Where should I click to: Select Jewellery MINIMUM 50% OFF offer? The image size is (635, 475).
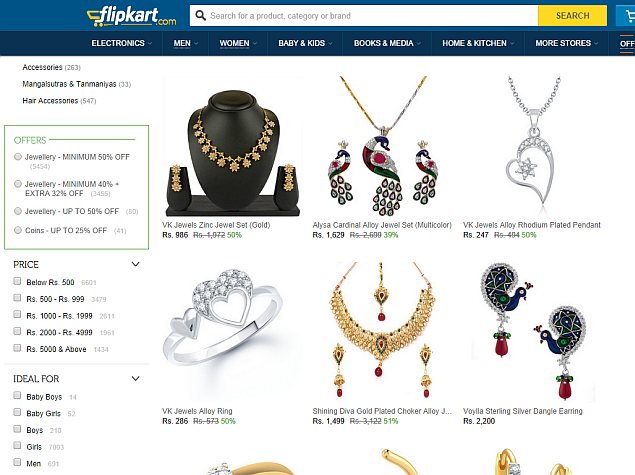coord(18,157)
